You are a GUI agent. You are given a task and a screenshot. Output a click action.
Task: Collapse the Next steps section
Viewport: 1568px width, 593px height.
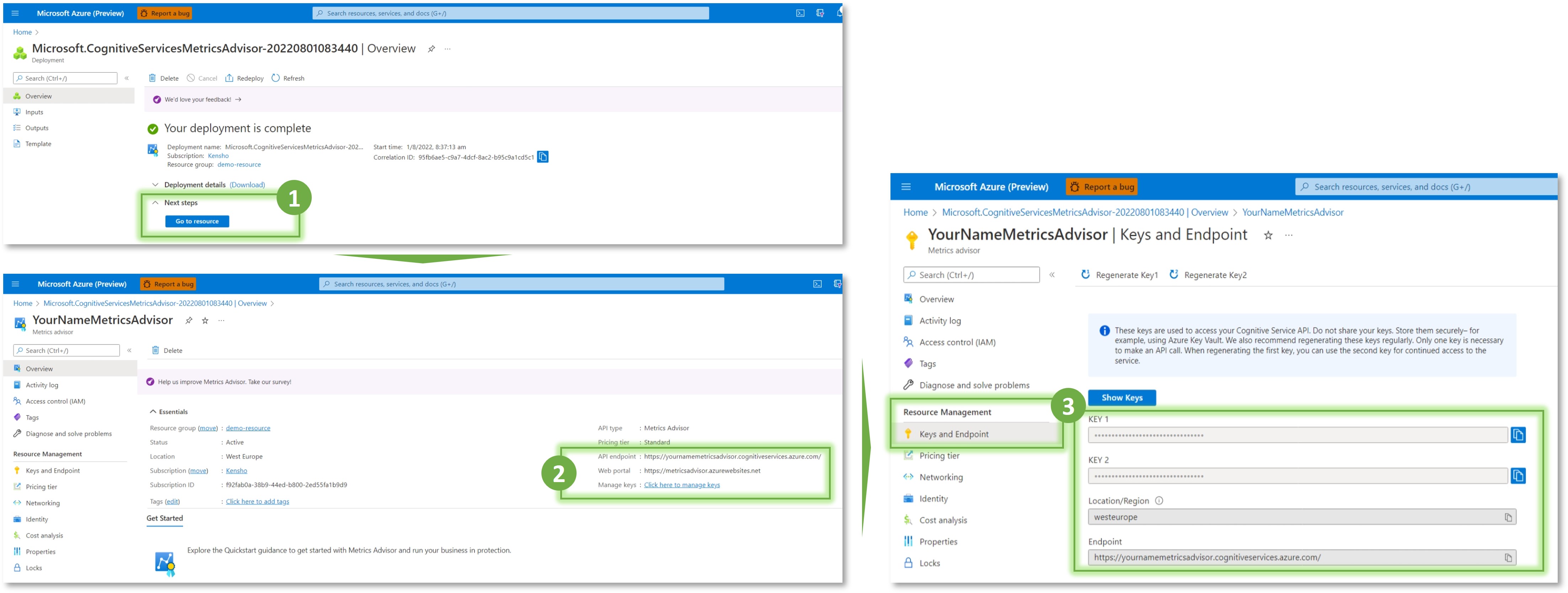[x=155, y=203]
